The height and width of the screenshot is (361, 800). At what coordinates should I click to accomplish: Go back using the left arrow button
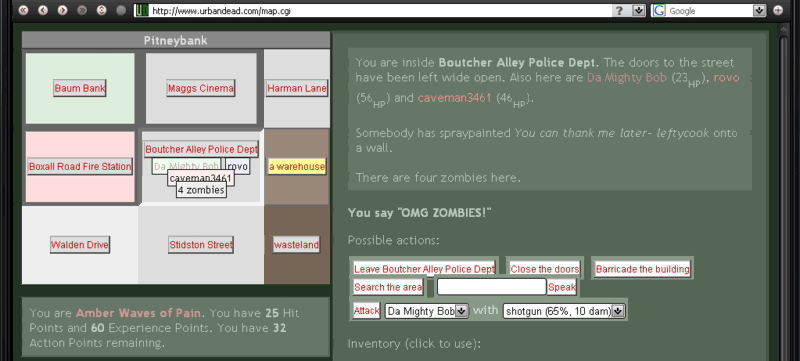pos(43,10)
